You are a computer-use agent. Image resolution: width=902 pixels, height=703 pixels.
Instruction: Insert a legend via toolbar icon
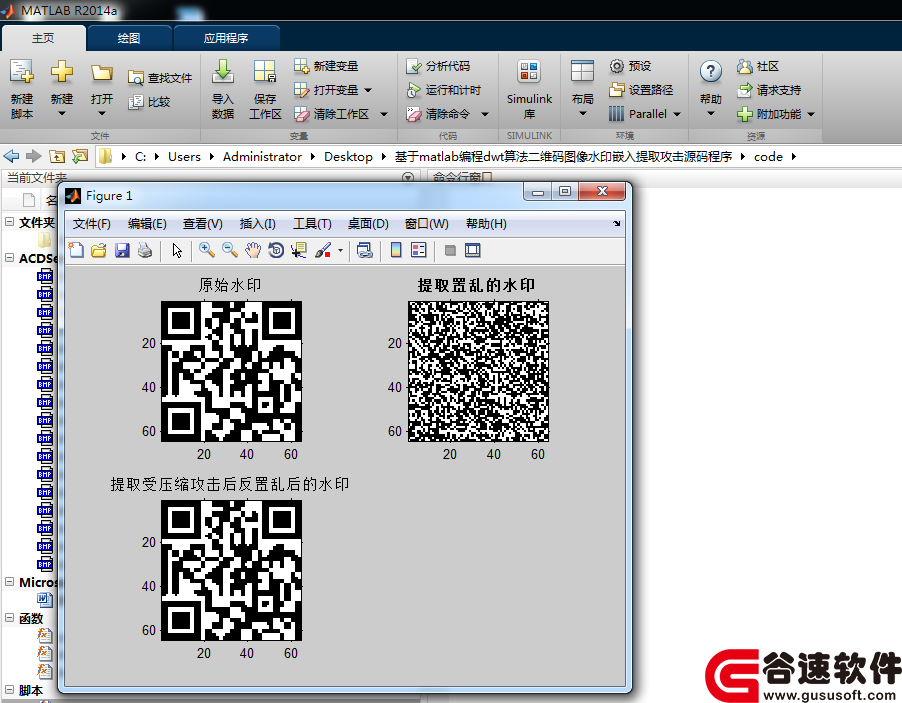tap(419, 250)
